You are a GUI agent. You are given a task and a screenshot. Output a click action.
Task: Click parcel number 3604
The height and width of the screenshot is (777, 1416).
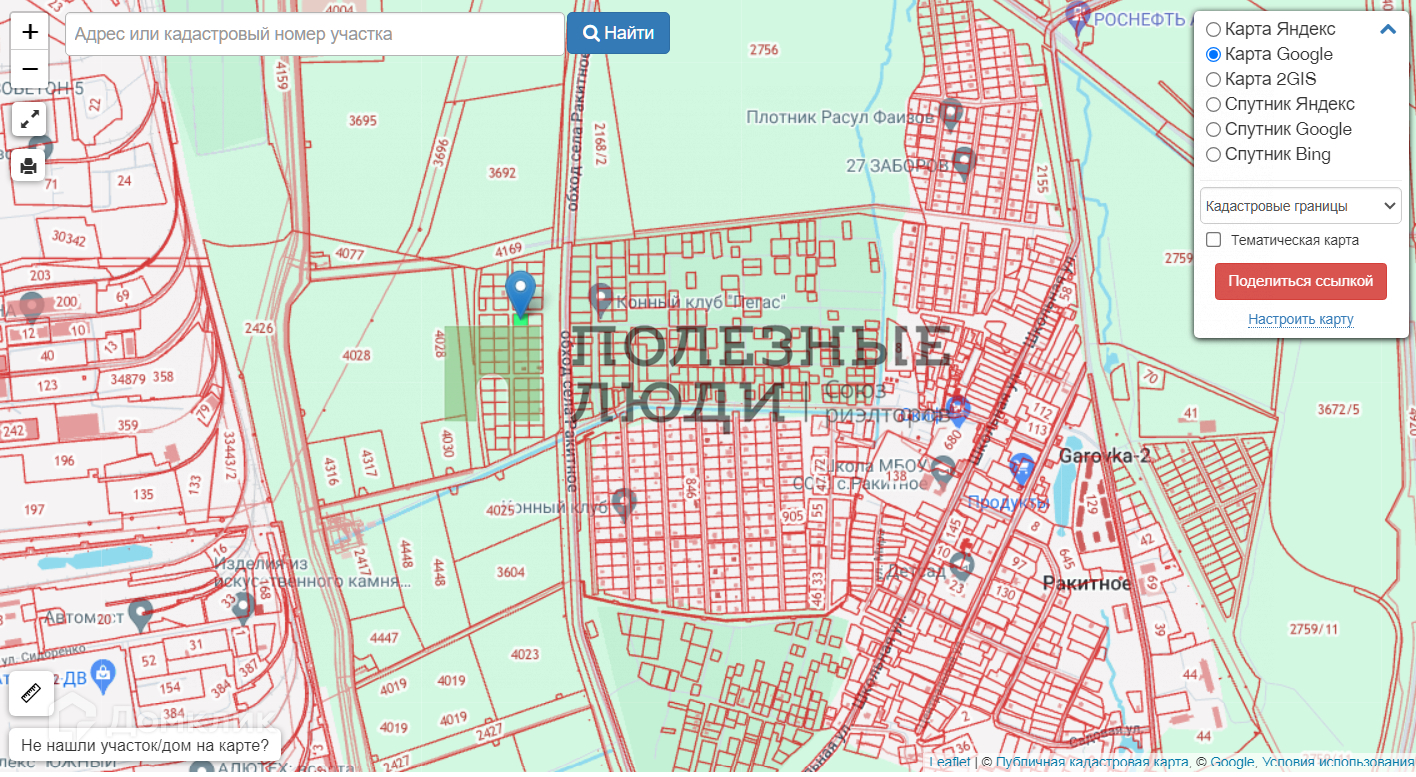[510, 572]
